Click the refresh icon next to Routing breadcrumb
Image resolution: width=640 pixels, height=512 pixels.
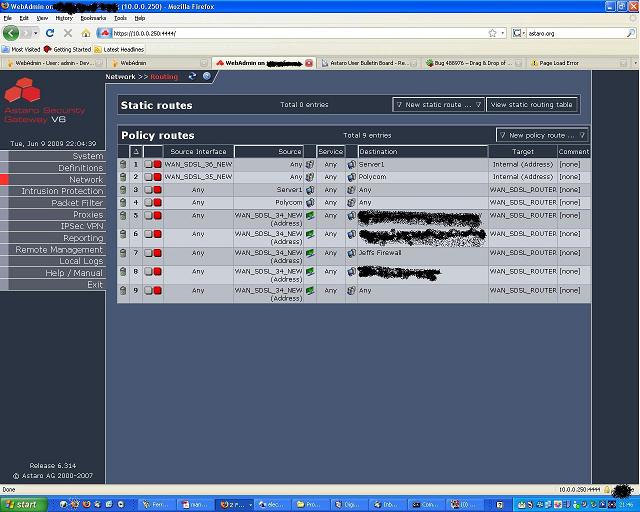192,76
